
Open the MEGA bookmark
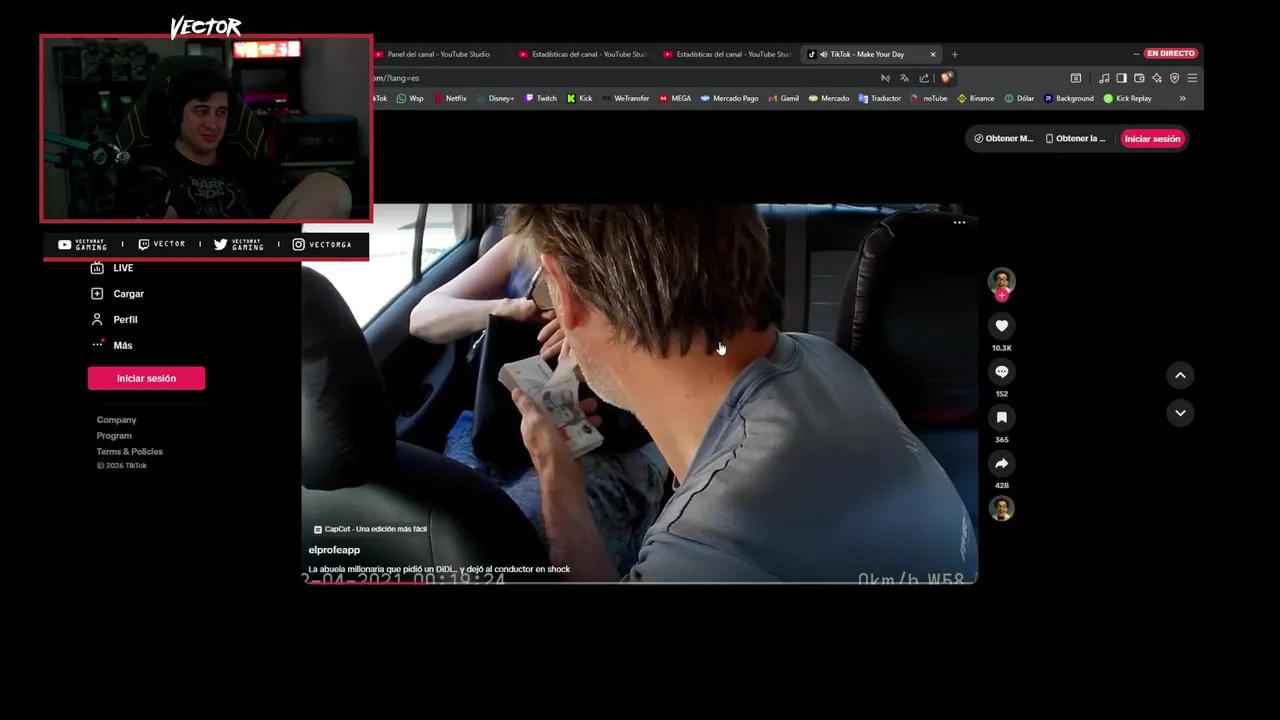click(x=675, y=98)
